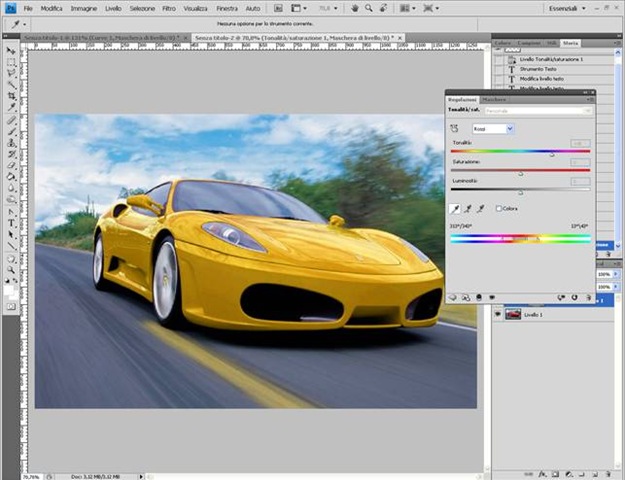Open the Filtro menu
625x480 pixels.
169,8
